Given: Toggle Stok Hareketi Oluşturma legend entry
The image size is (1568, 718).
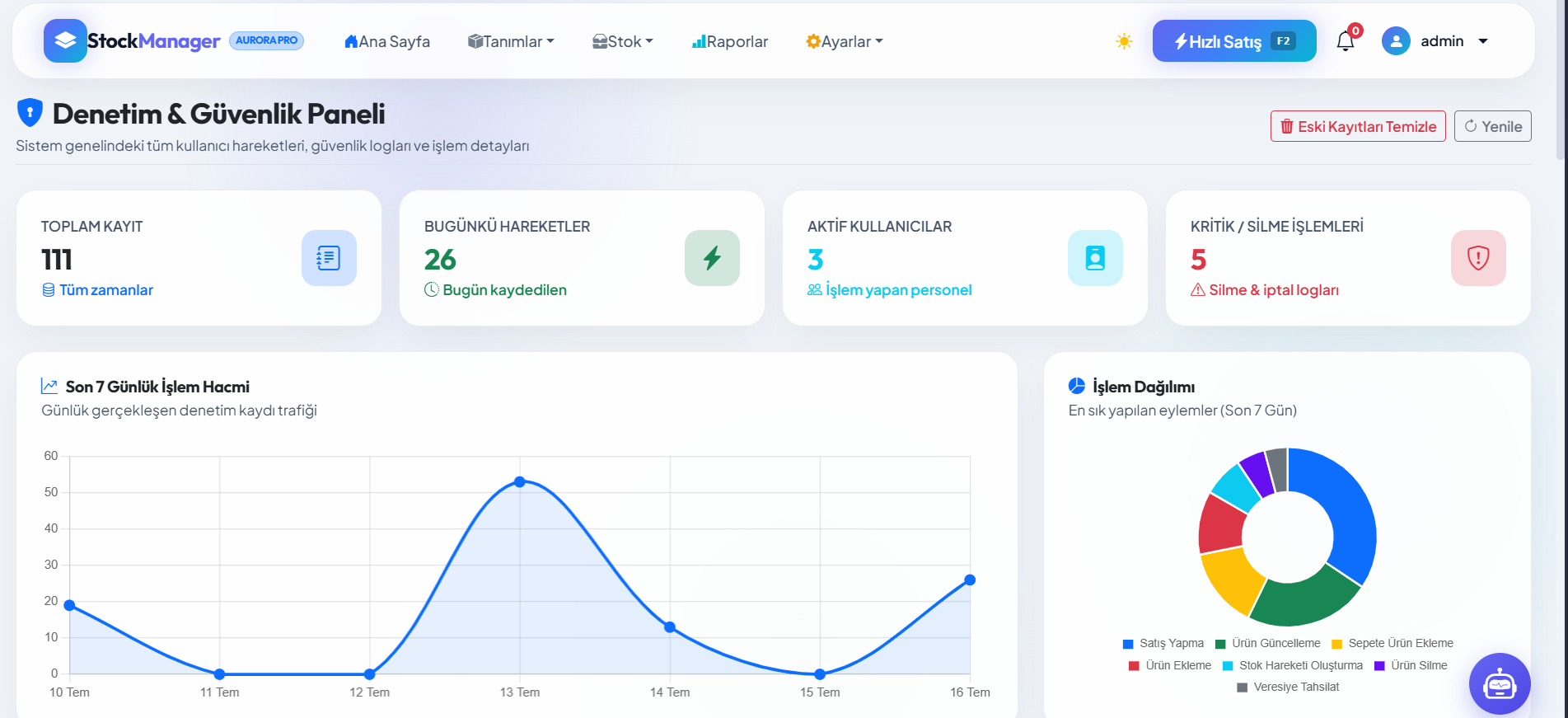Looking at the screenshot, I should point(1293,666).
